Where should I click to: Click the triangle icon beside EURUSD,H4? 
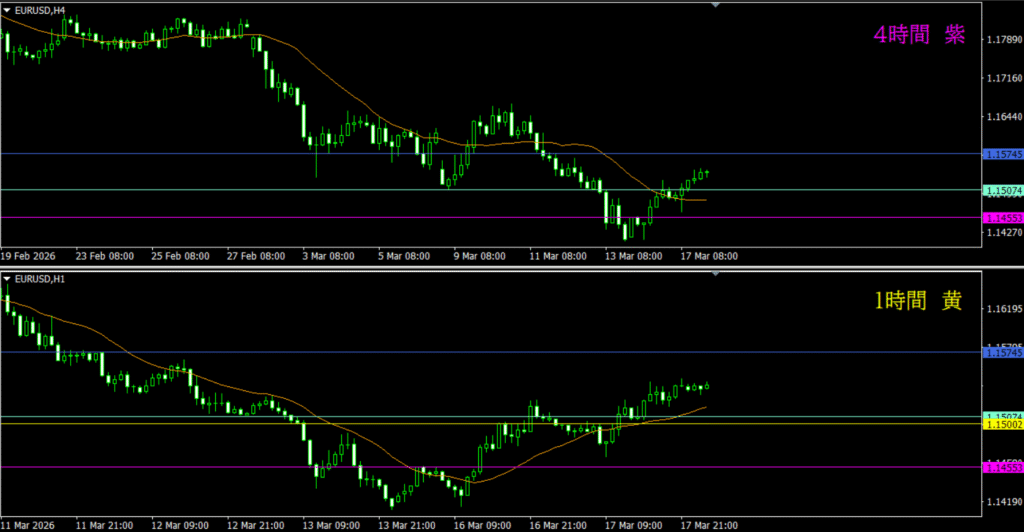click(x=7, y=9)
